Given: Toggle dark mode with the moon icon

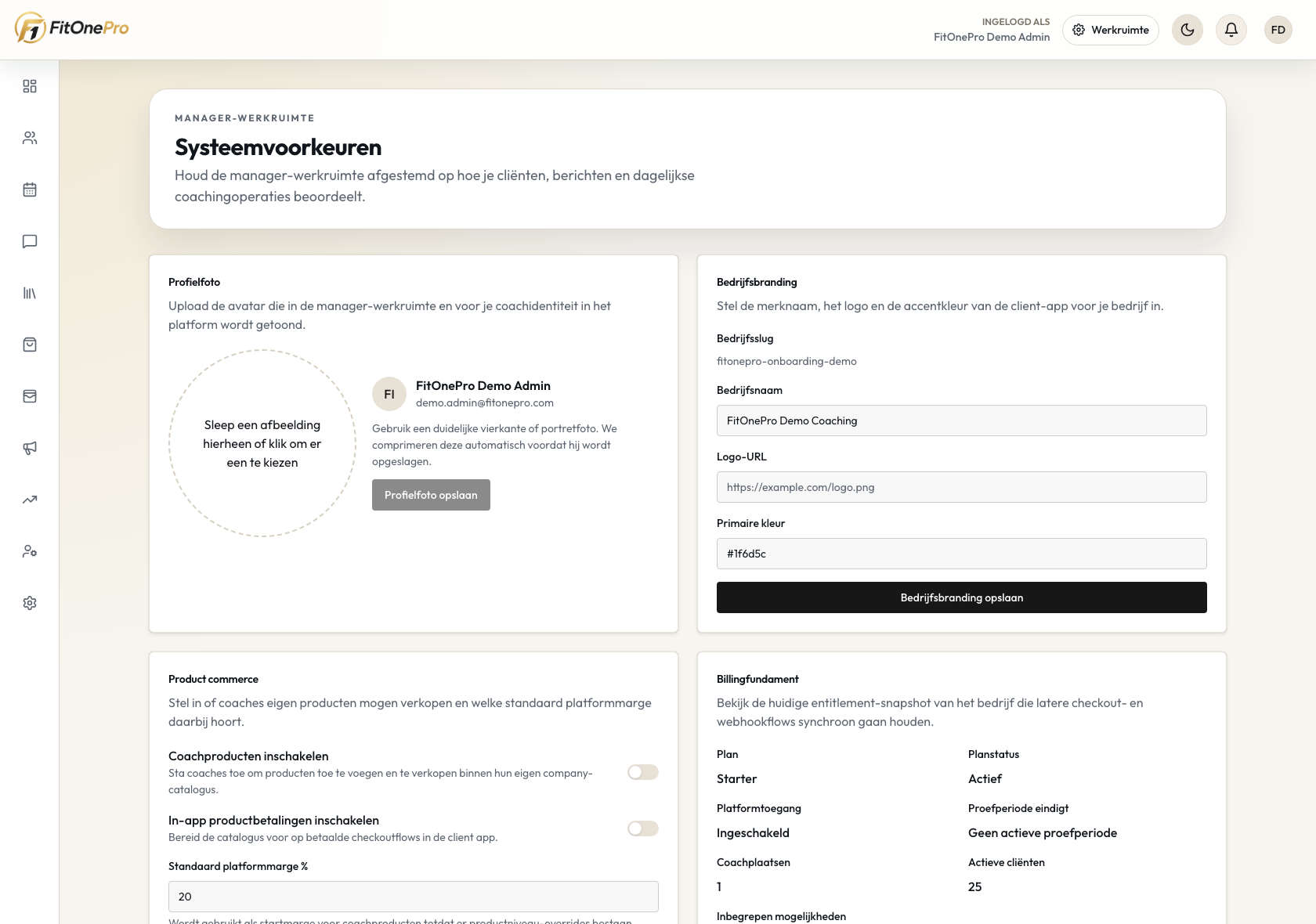Looking at the screenshot, I should [1188, 30].
